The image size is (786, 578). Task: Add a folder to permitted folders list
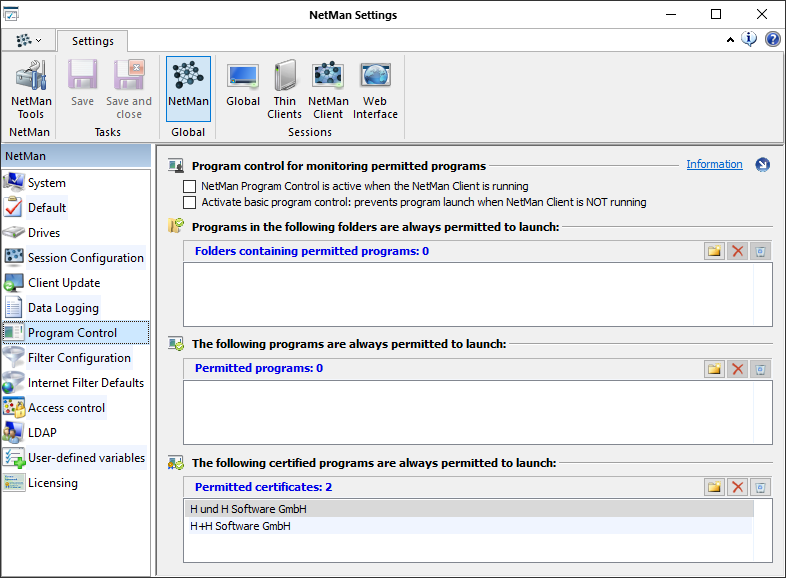click(714, 251)
